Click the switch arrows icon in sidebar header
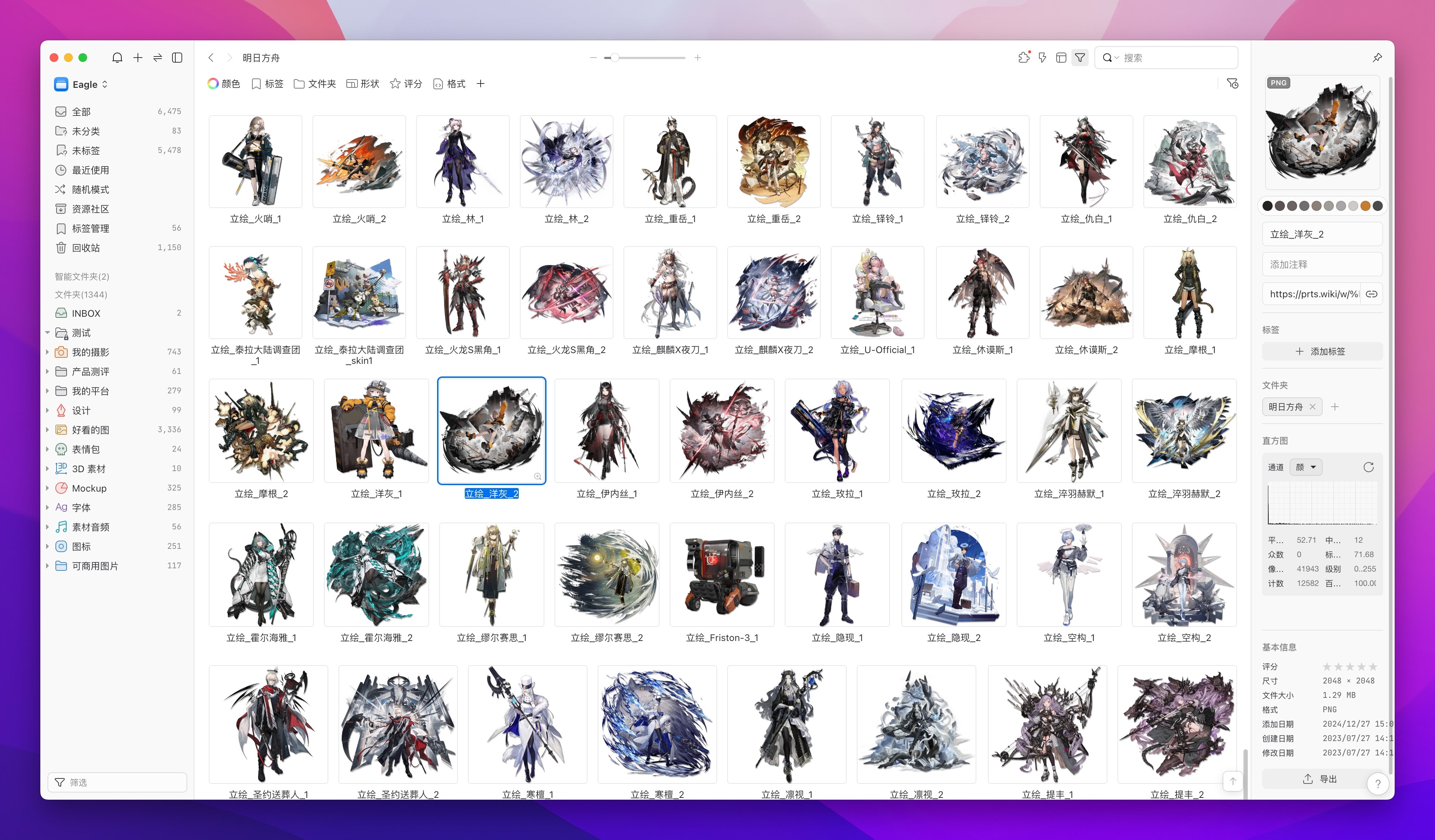 click(158, 58)
